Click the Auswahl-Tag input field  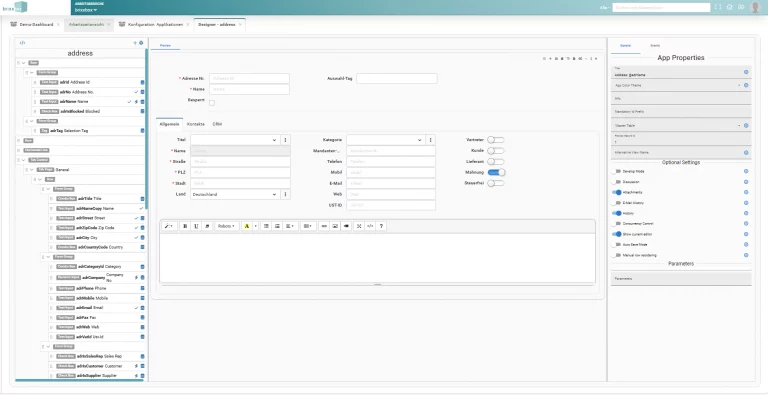click(x=397, y=78)
